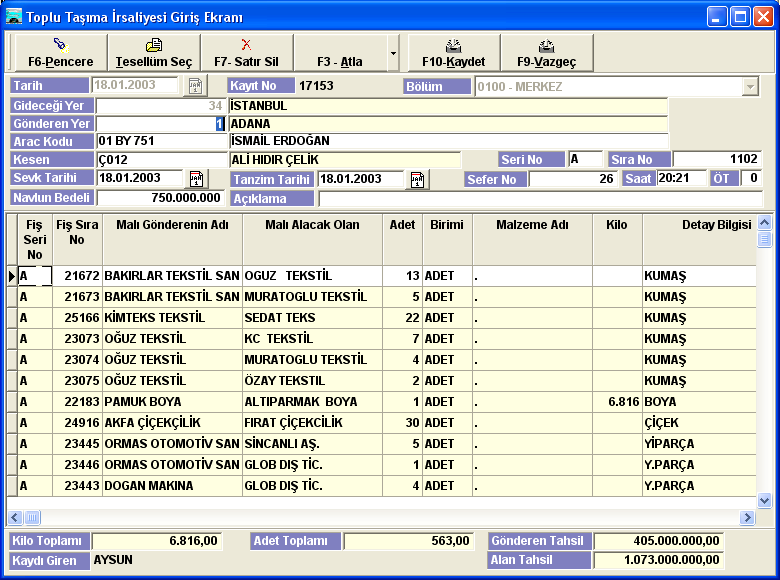The height and width of the screenshot is (580, 780).
Task: Save with the F10-Kaydet button
Action: (x=454, y=53)
